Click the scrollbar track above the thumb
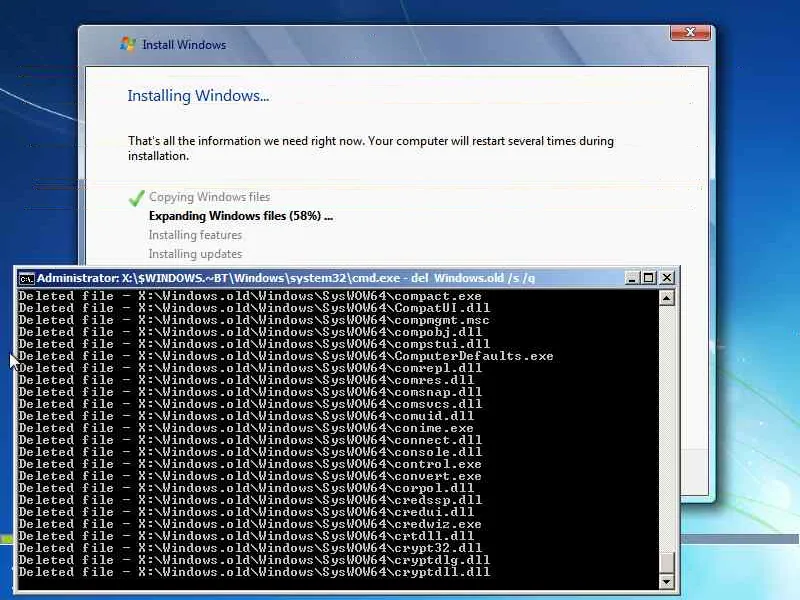800x600 pixels. coord(666,429)
